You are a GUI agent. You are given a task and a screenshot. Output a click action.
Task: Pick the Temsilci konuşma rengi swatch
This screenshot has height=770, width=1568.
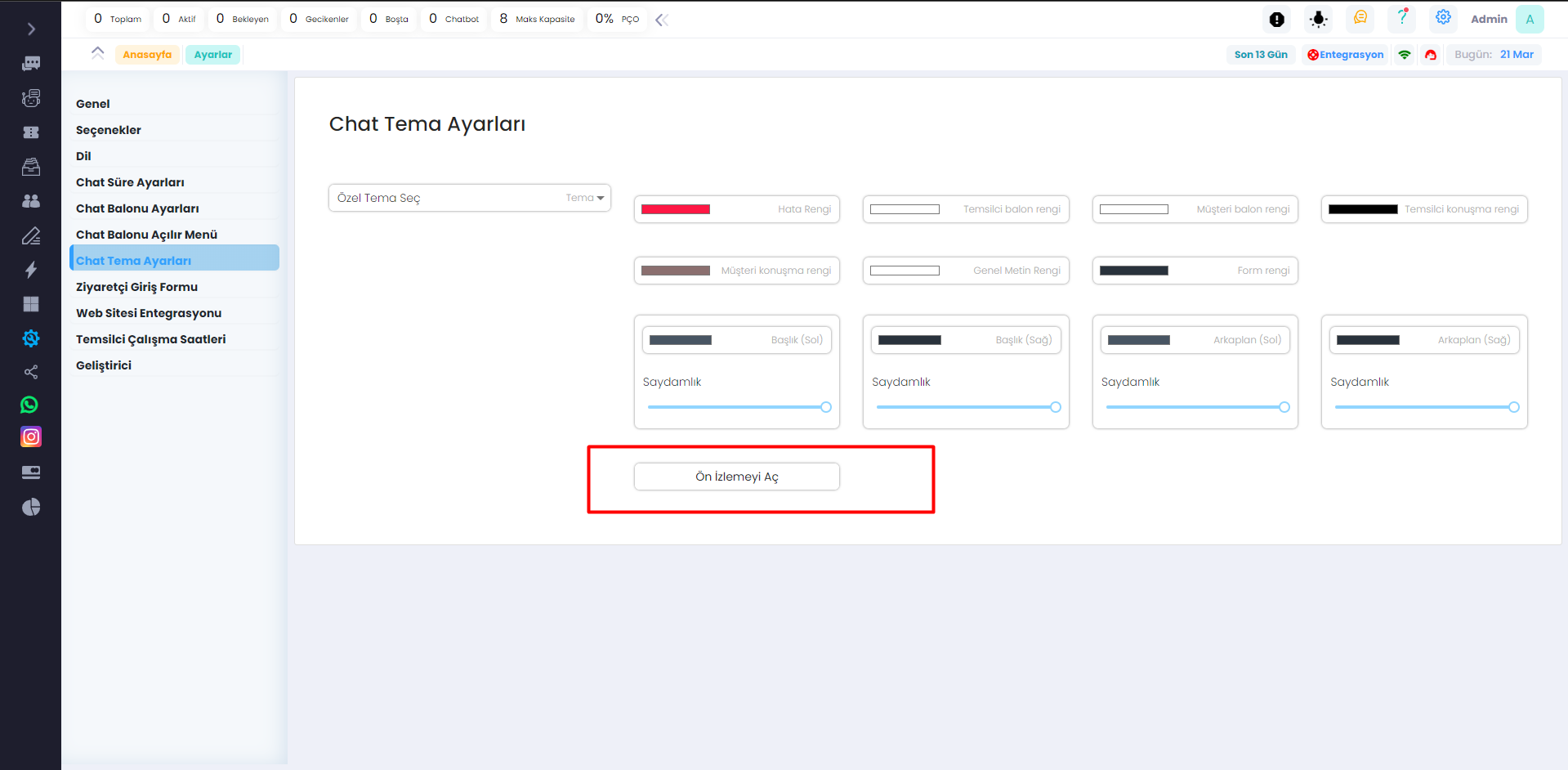pos(1363,209)
